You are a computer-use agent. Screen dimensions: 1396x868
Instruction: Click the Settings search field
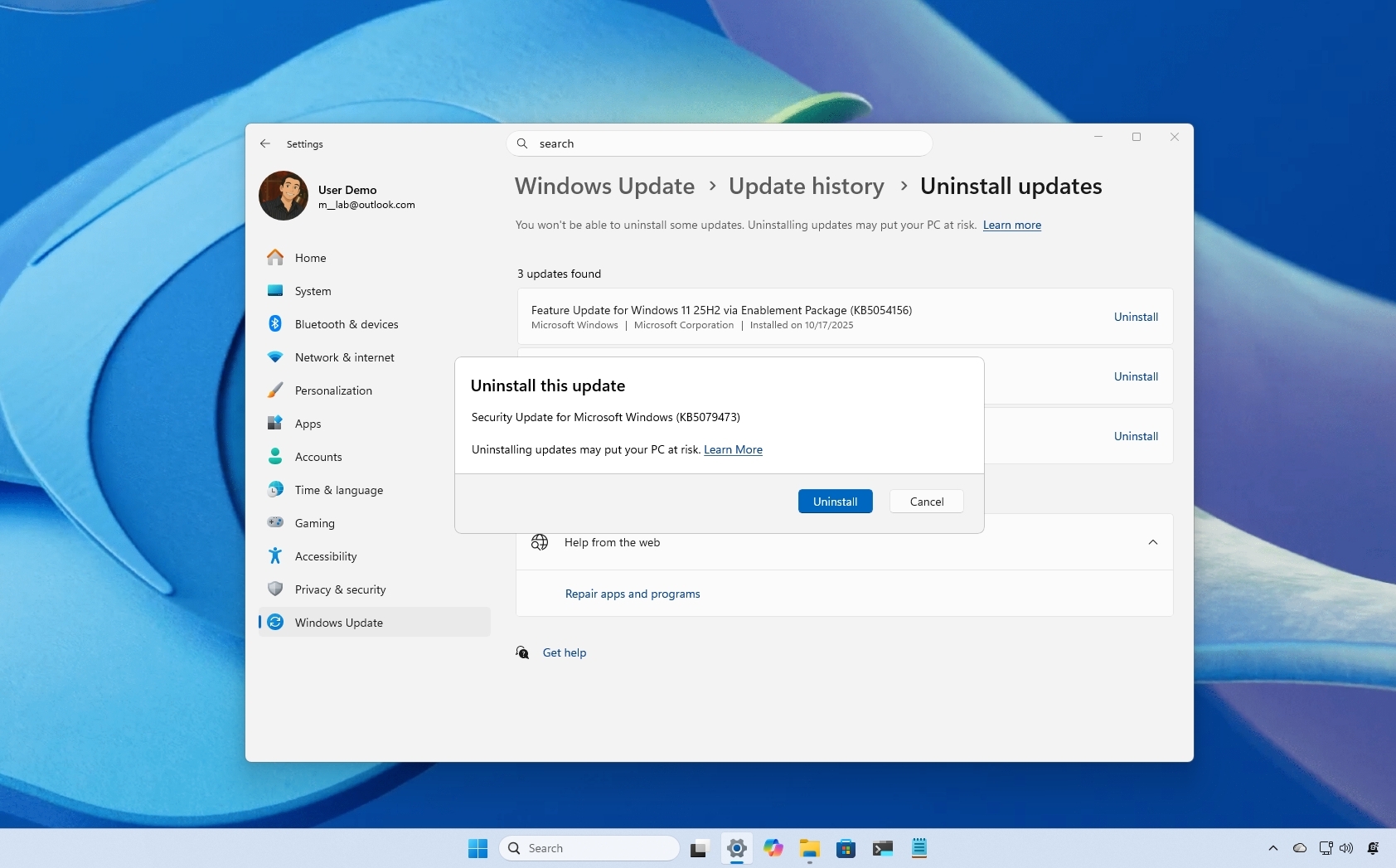tap(720, 143)
